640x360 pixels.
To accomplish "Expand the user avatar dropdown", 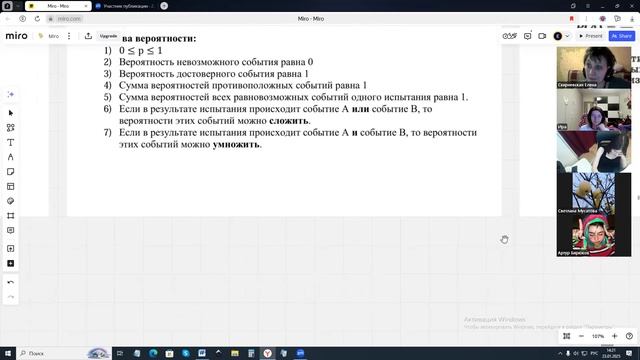I will [567, 36].
